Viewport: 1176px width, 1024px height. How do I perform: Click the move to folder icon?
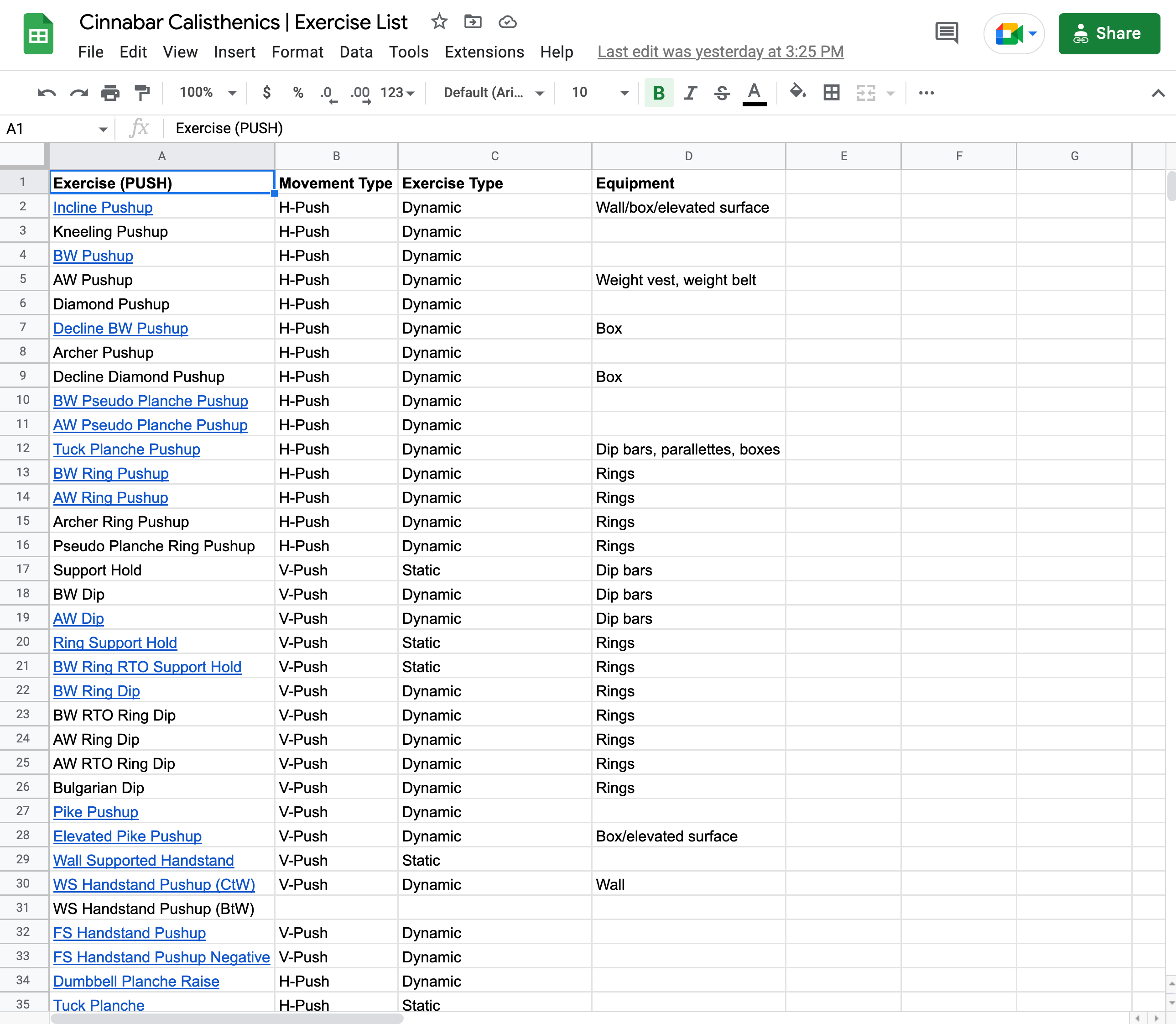click(473, 22)
